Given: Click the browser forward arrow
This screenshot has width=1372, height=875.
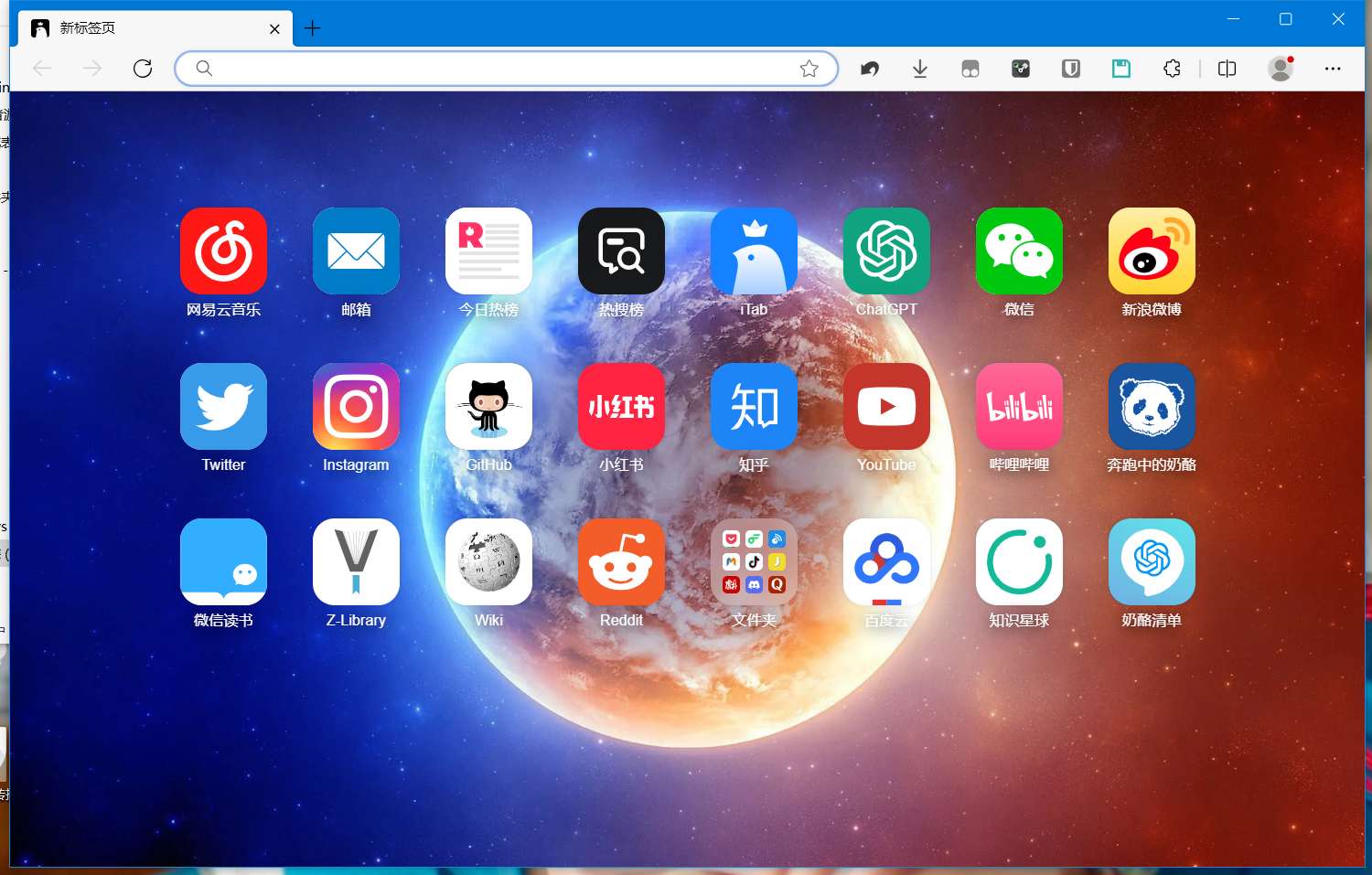Looking at the screenshot, I should click(x=92, y=69).
